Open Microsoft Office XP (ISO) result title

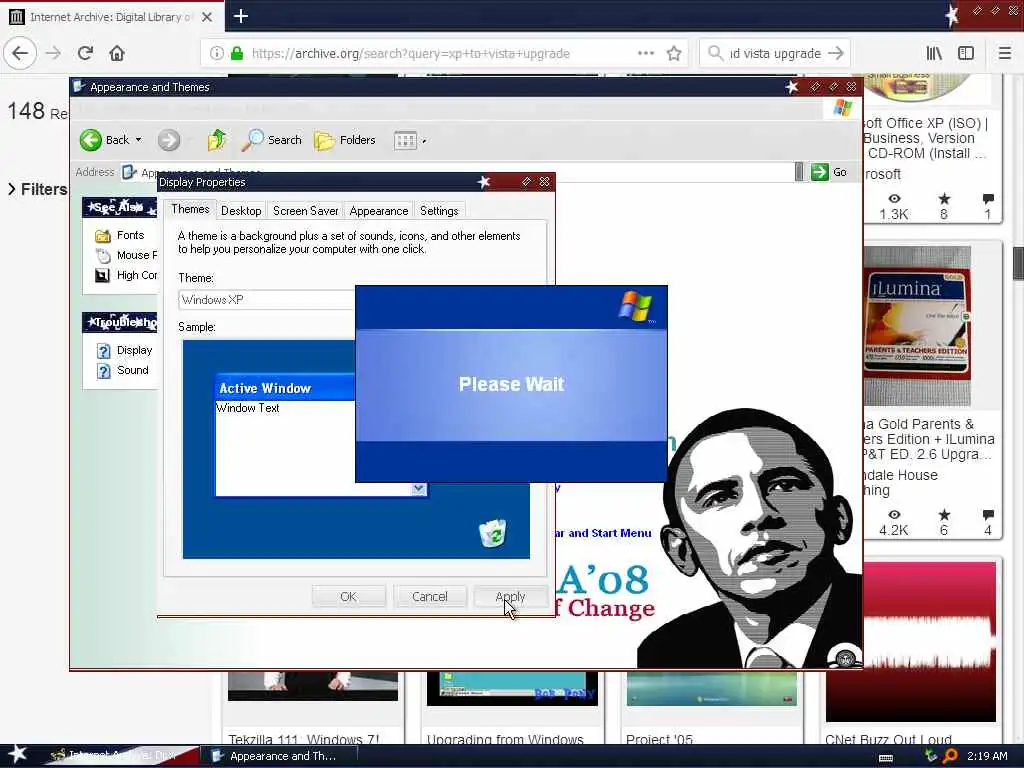926,138
